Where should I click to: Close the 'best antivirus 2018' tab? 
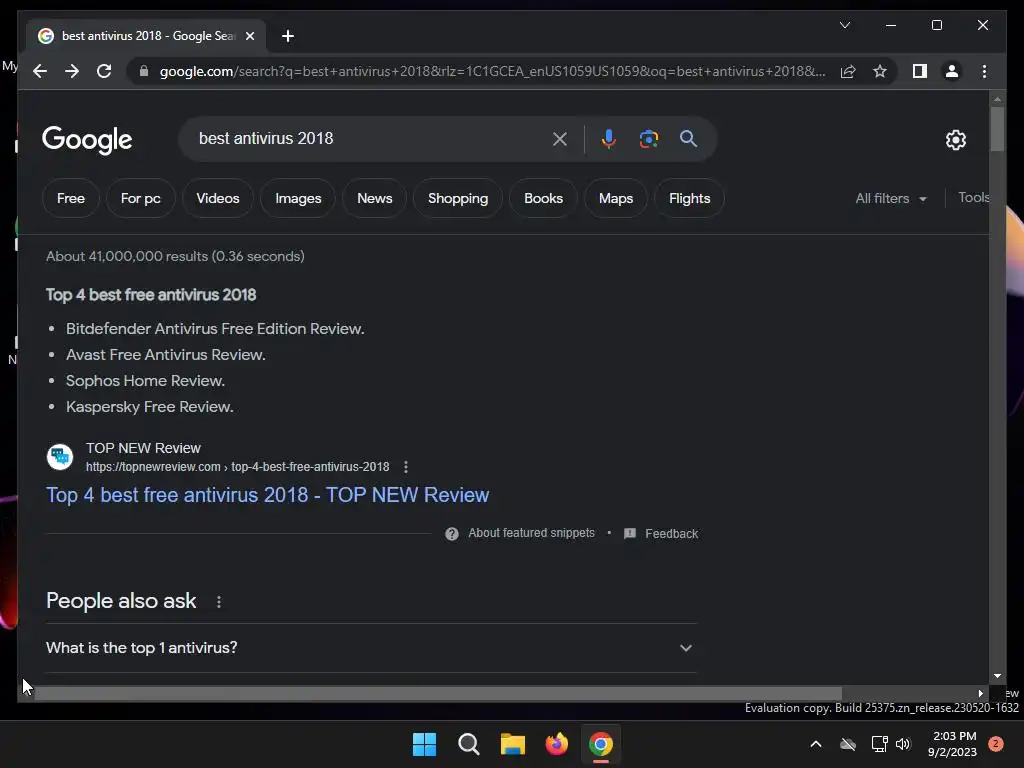pyautogui.click(x=249, y=36)
